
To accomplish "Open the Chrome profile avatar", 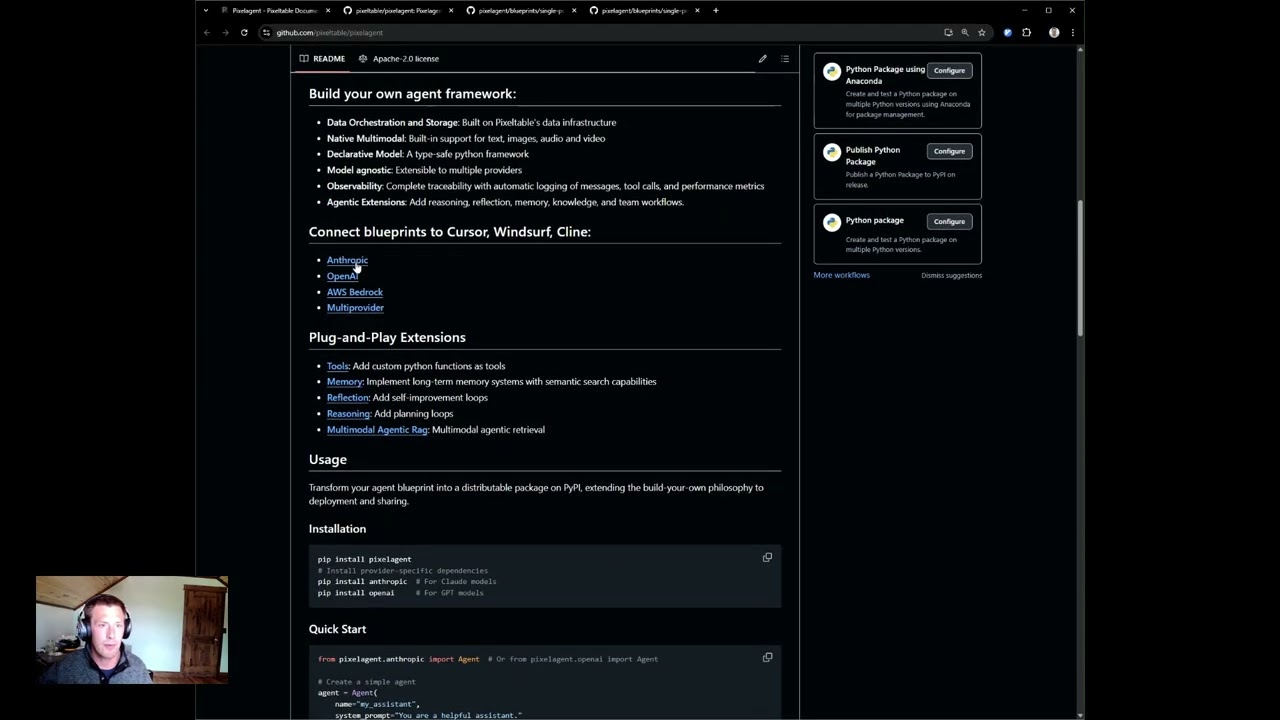I will (1054, 33).
